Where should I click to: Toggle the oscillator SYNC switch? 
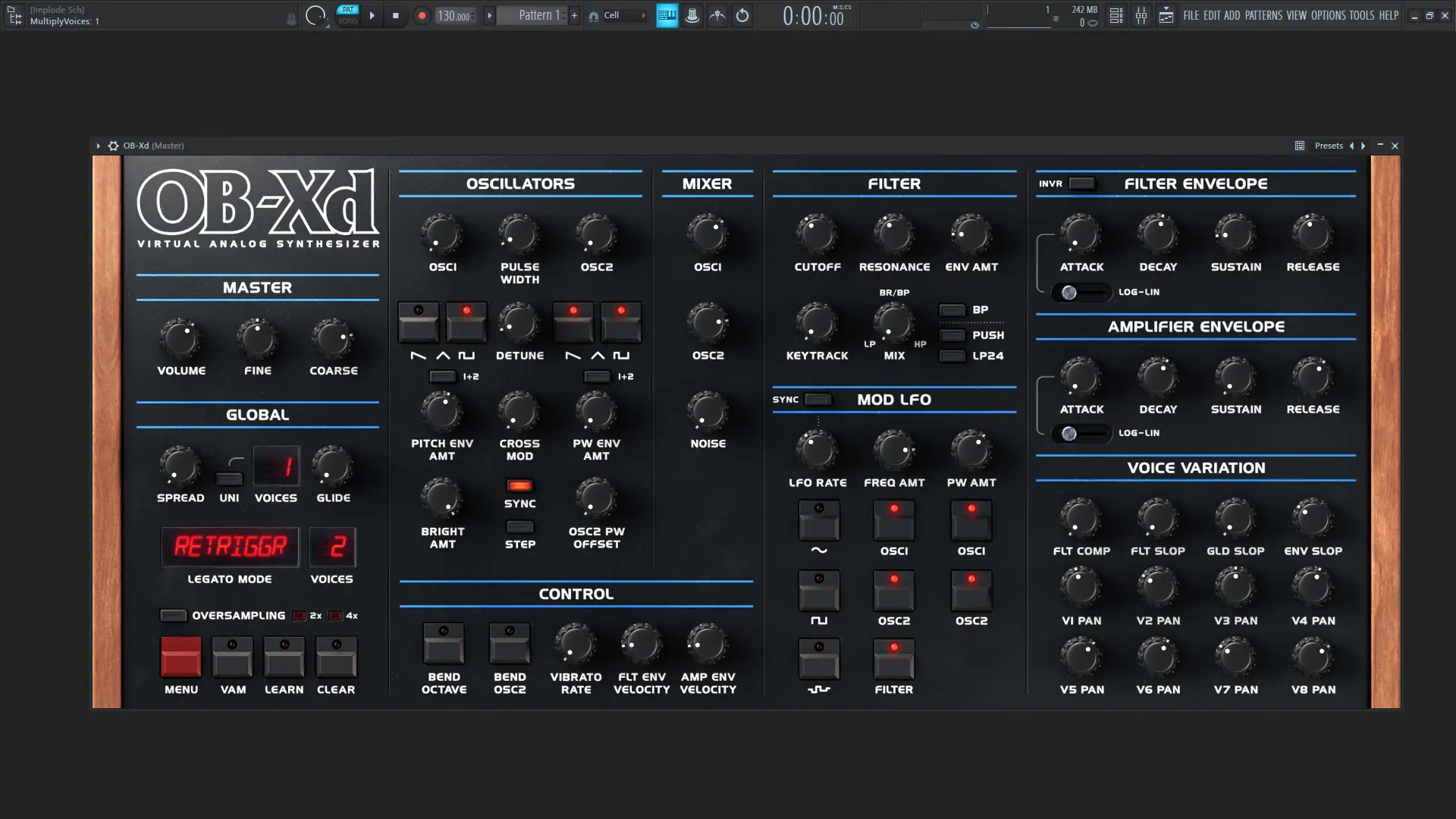(519, 485)
